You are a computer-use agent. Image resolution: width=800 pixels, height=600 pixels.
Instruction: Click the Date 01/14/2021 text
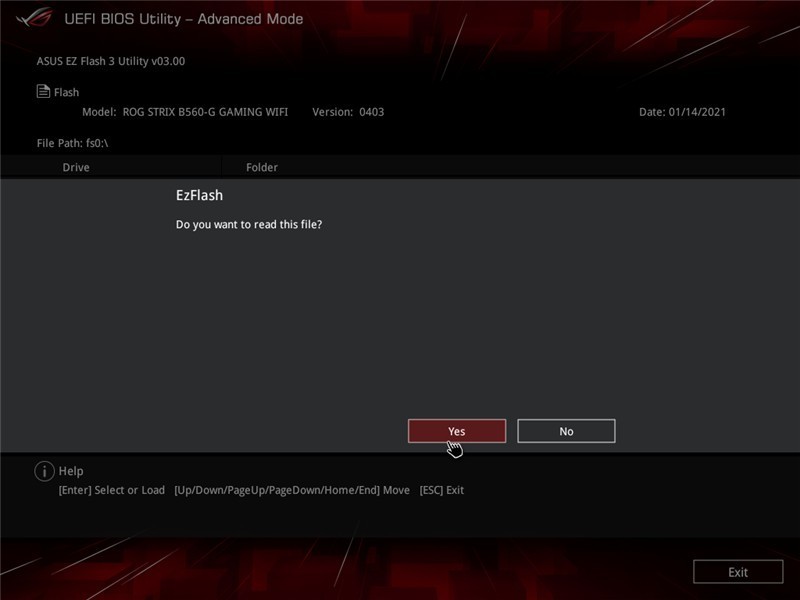(682, 112)
